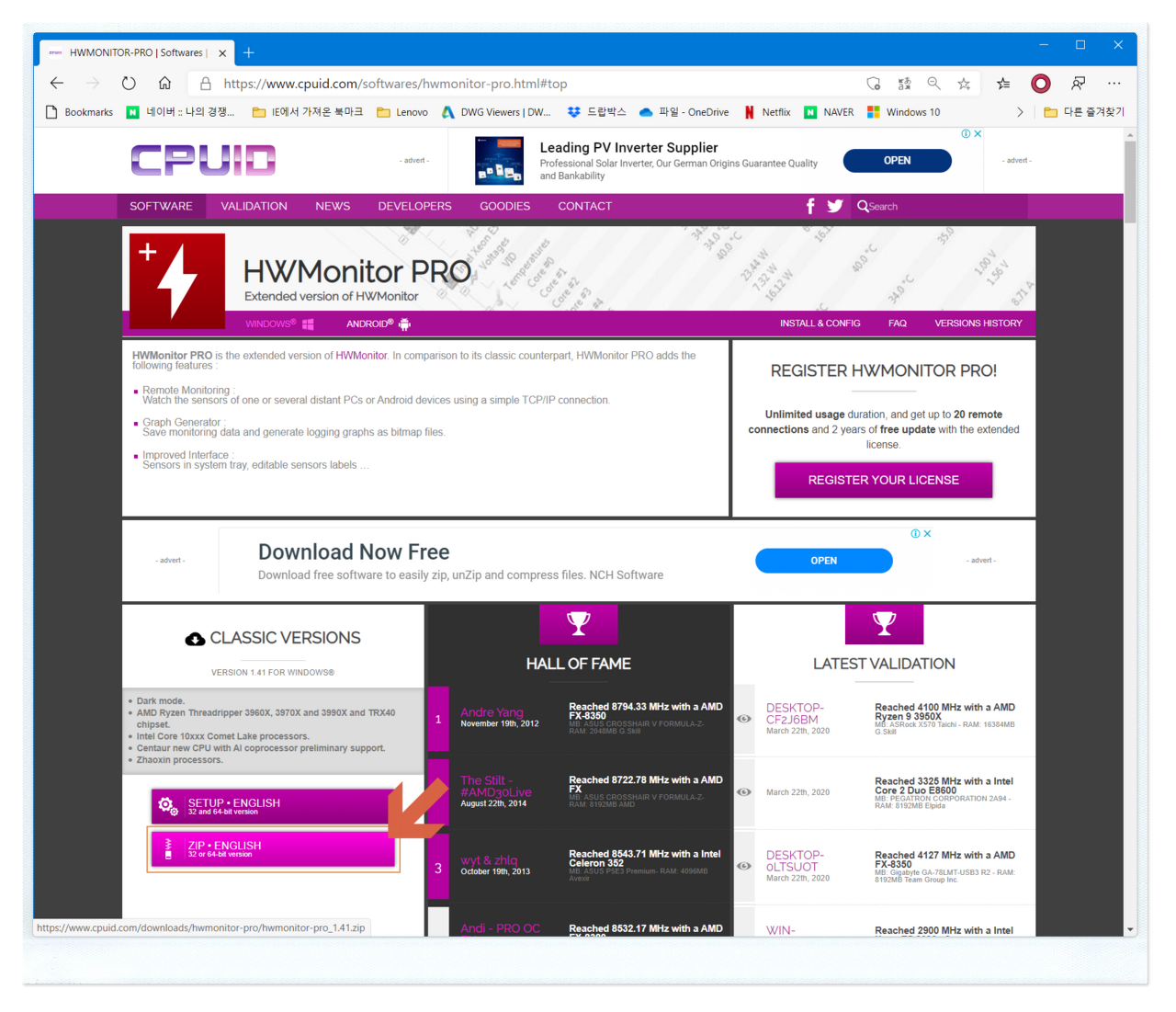Screen dimensions: 1176x1012
Task: Open the 드랍박스 bookmark
Action: 597,112
